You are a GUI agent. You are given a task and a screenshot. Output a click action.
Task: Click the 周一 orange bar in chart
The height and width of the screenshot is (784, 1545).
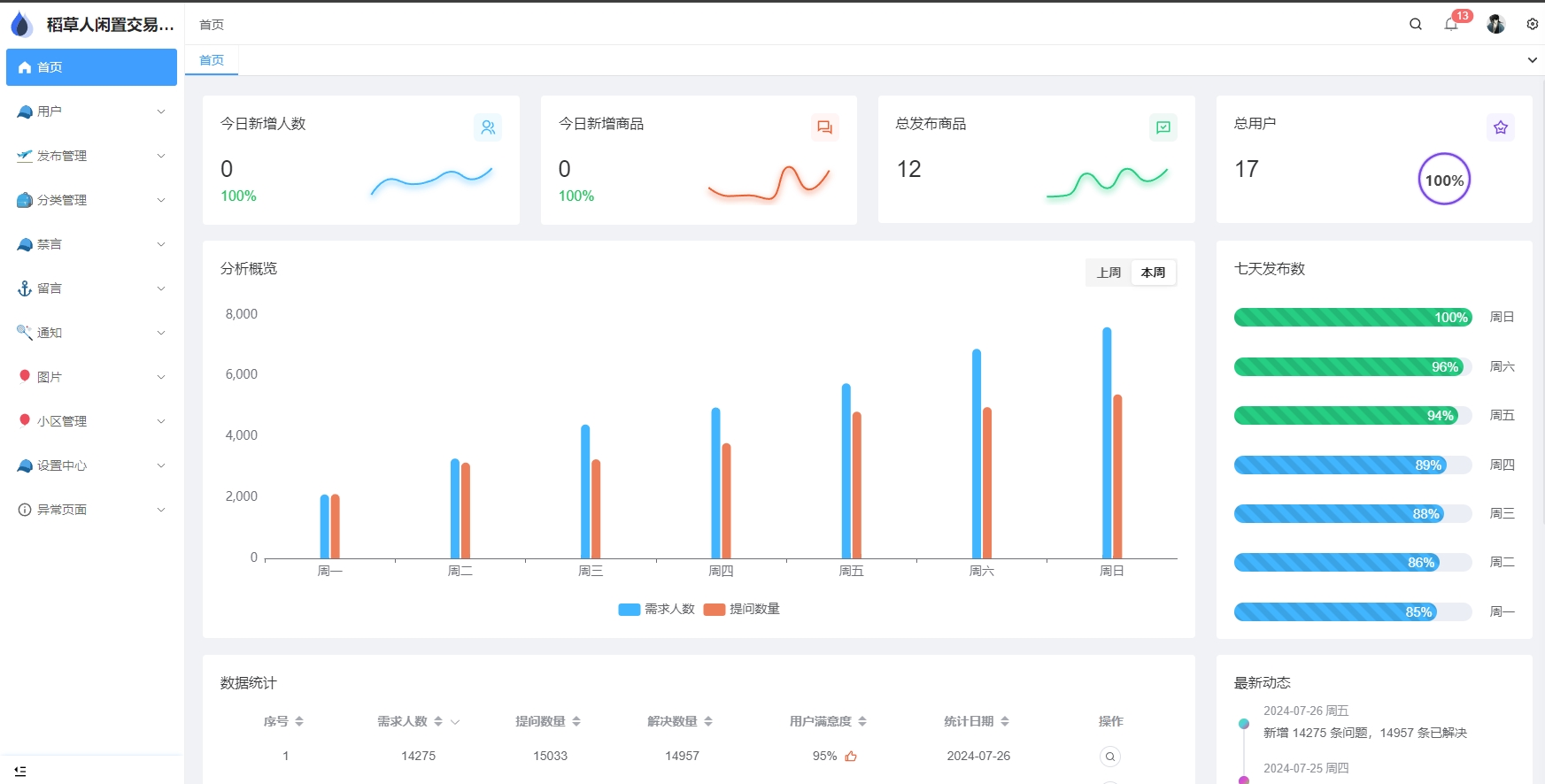[x=336, y=527]
